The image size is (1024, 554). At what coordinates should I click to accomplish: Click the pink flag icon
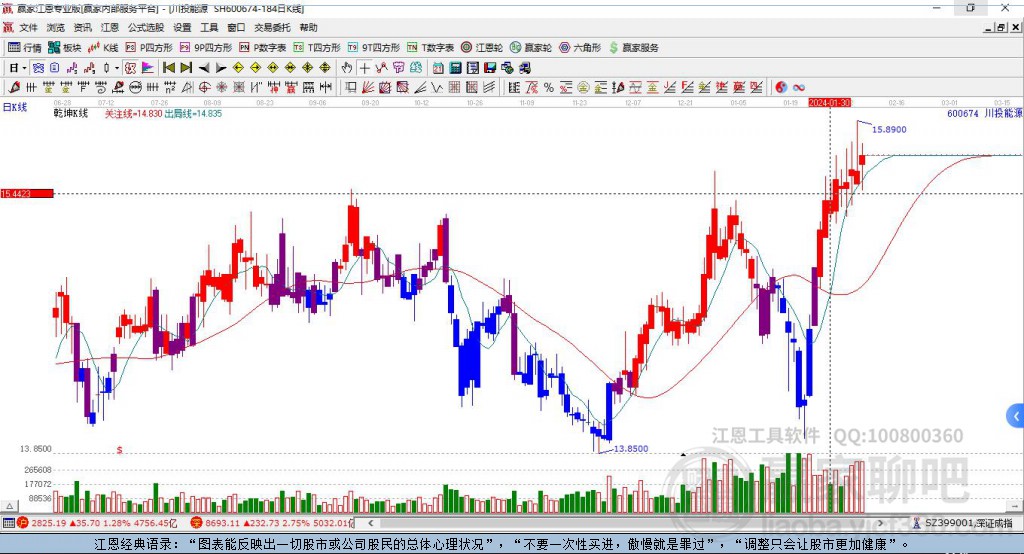pyautogui.click(x=148, y=67)
